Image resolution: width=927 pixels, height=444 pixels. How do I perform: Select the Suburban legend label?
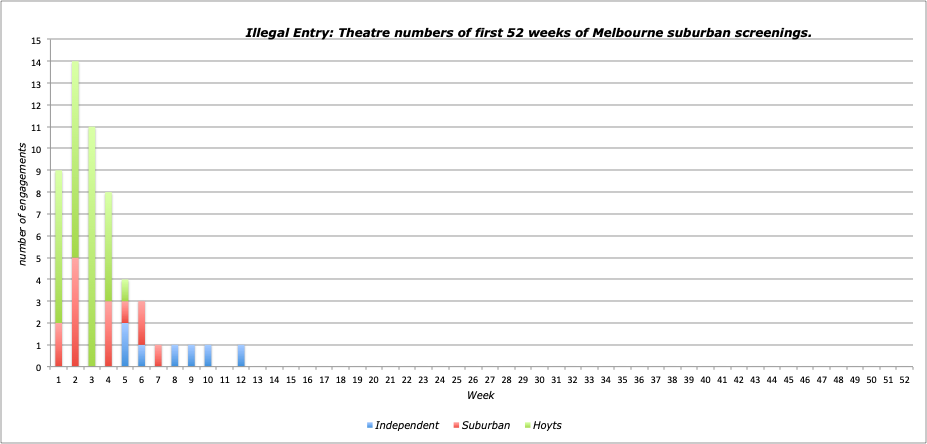(486, 425)
